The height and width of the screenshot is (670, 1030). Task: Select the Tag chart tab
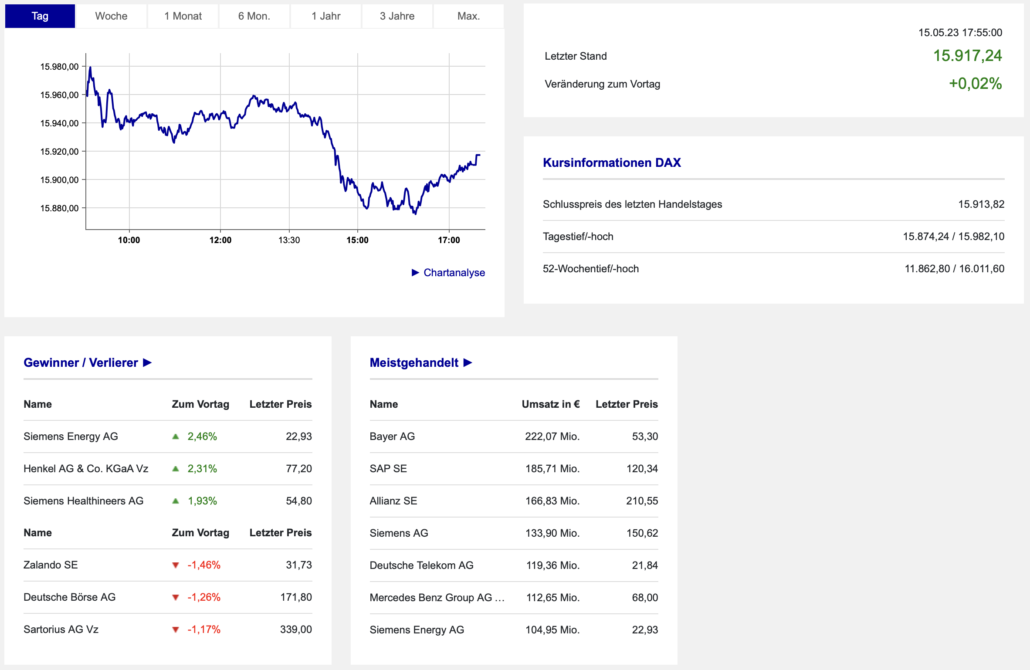[x=40, y=16]
